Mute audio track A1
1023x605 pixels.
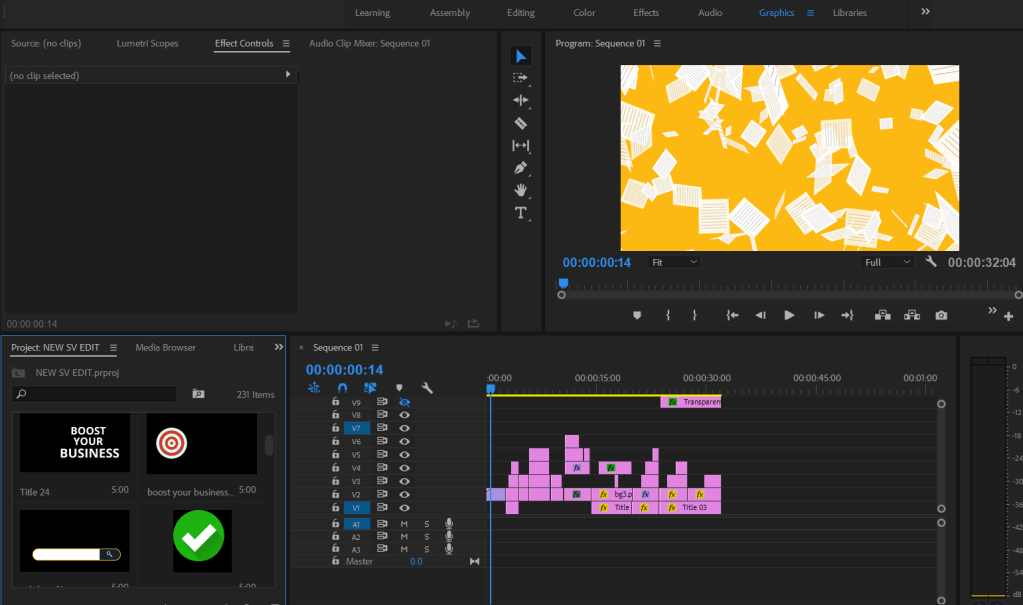405,524
